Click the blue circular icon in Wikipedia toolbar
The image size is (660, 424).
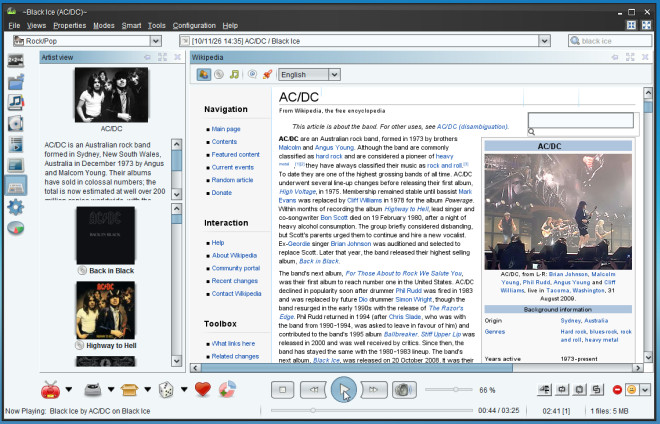coord(252,75)
